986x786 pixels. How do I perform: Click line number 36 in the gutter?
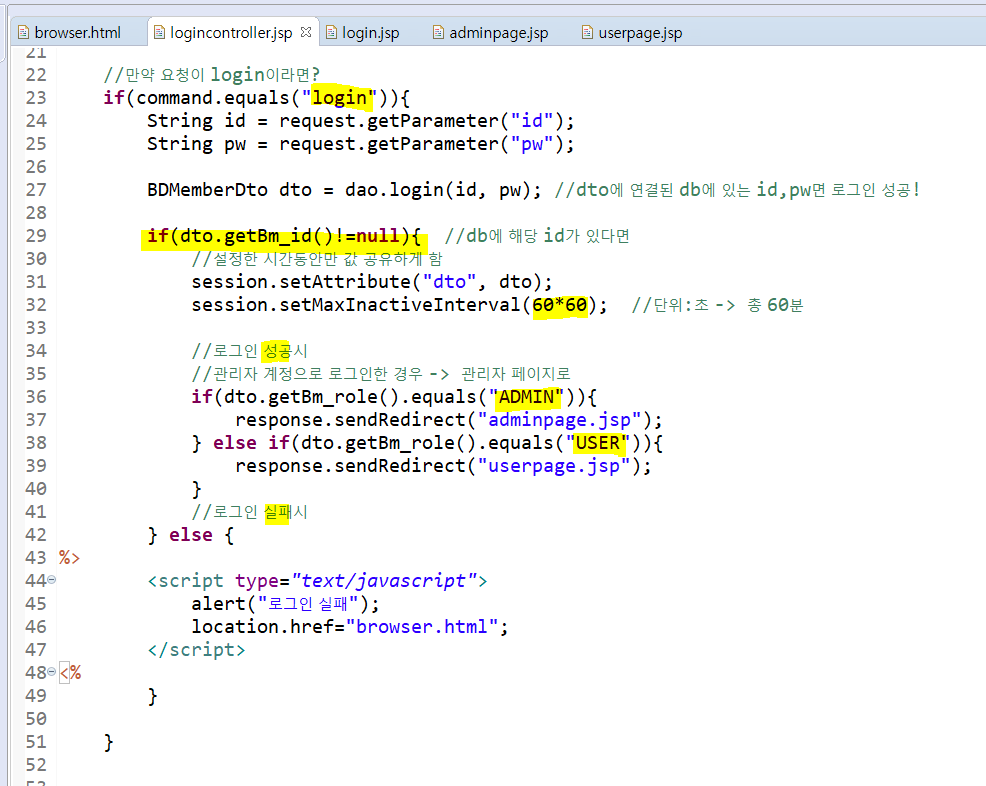tap(36, 397)
